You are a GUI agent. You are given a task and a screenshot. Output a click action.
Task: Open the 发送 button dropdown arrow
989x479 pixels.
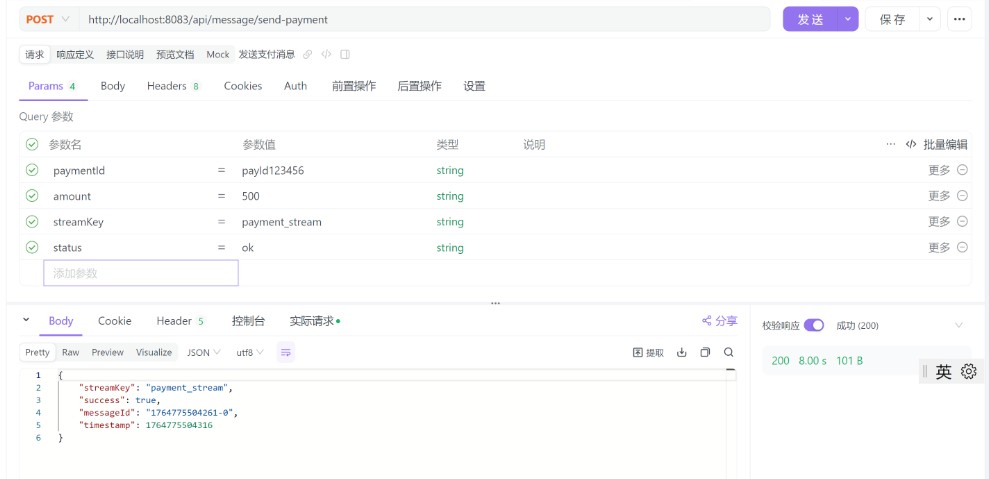pos(848,20)
